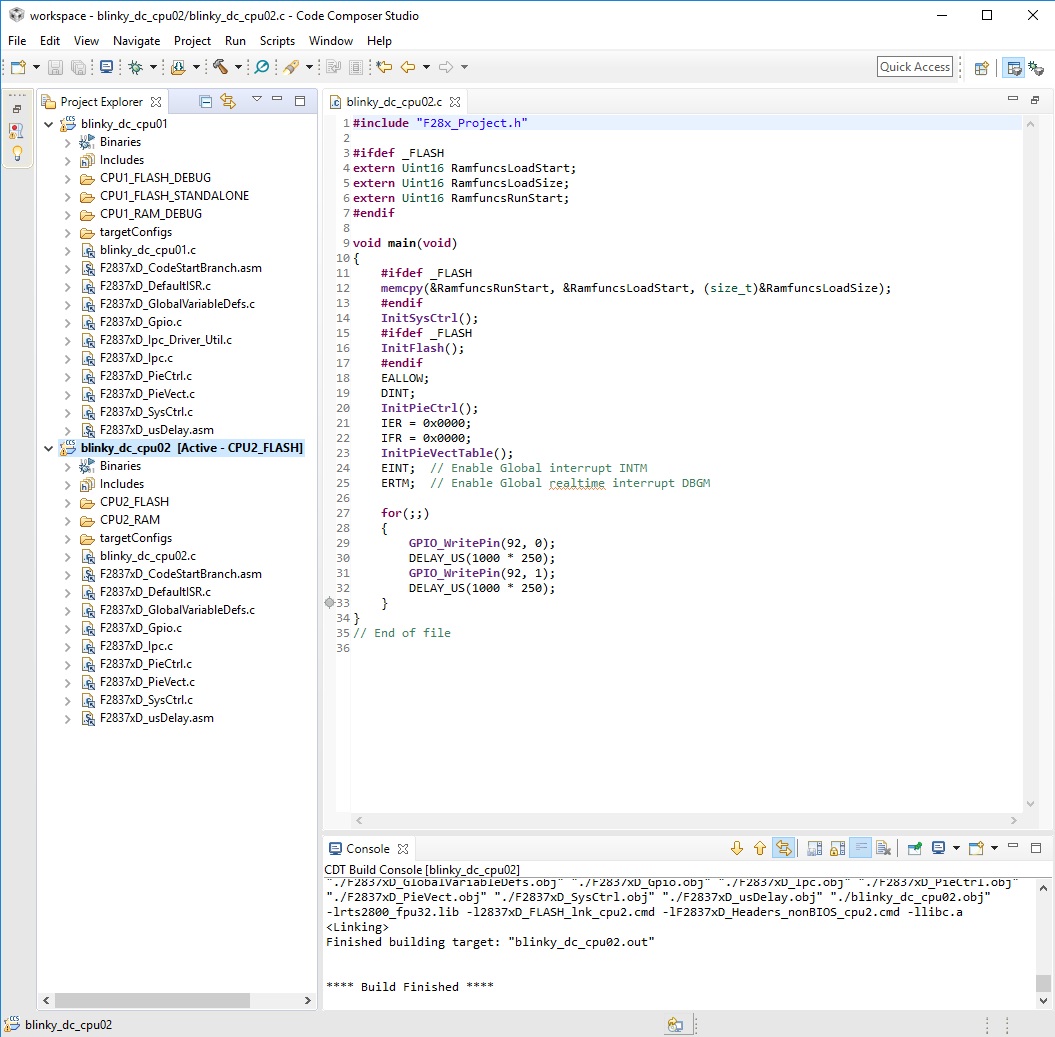Viewport: 1055px width, 1037px height.
Task: Collapse All folders in Project Explorer
Action: tap(206, 101)
